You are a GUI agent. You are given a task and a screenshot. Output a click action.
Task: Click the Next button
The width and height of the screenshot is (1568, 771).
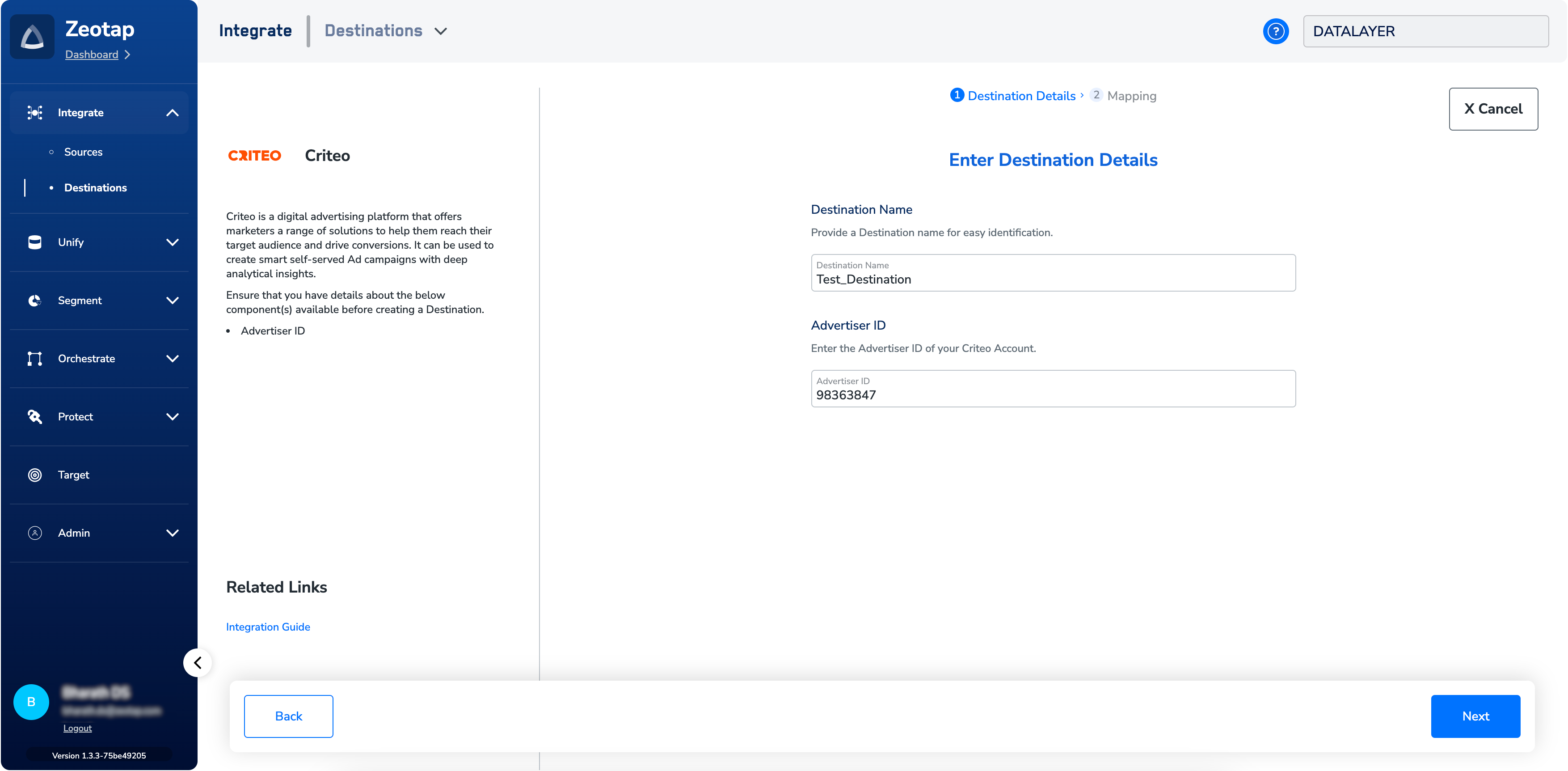tap(1475, 716)
